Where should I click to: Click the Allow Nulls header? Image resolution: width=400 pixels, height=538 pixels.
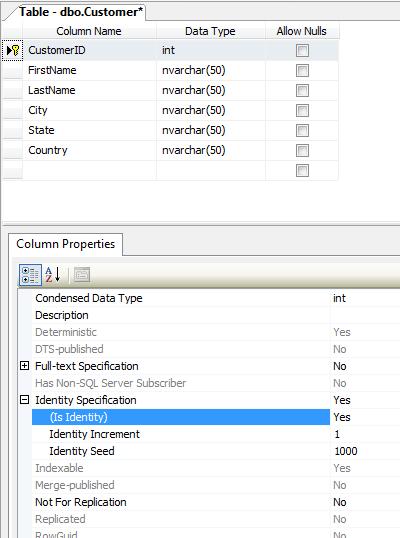[x=302, y=31]
